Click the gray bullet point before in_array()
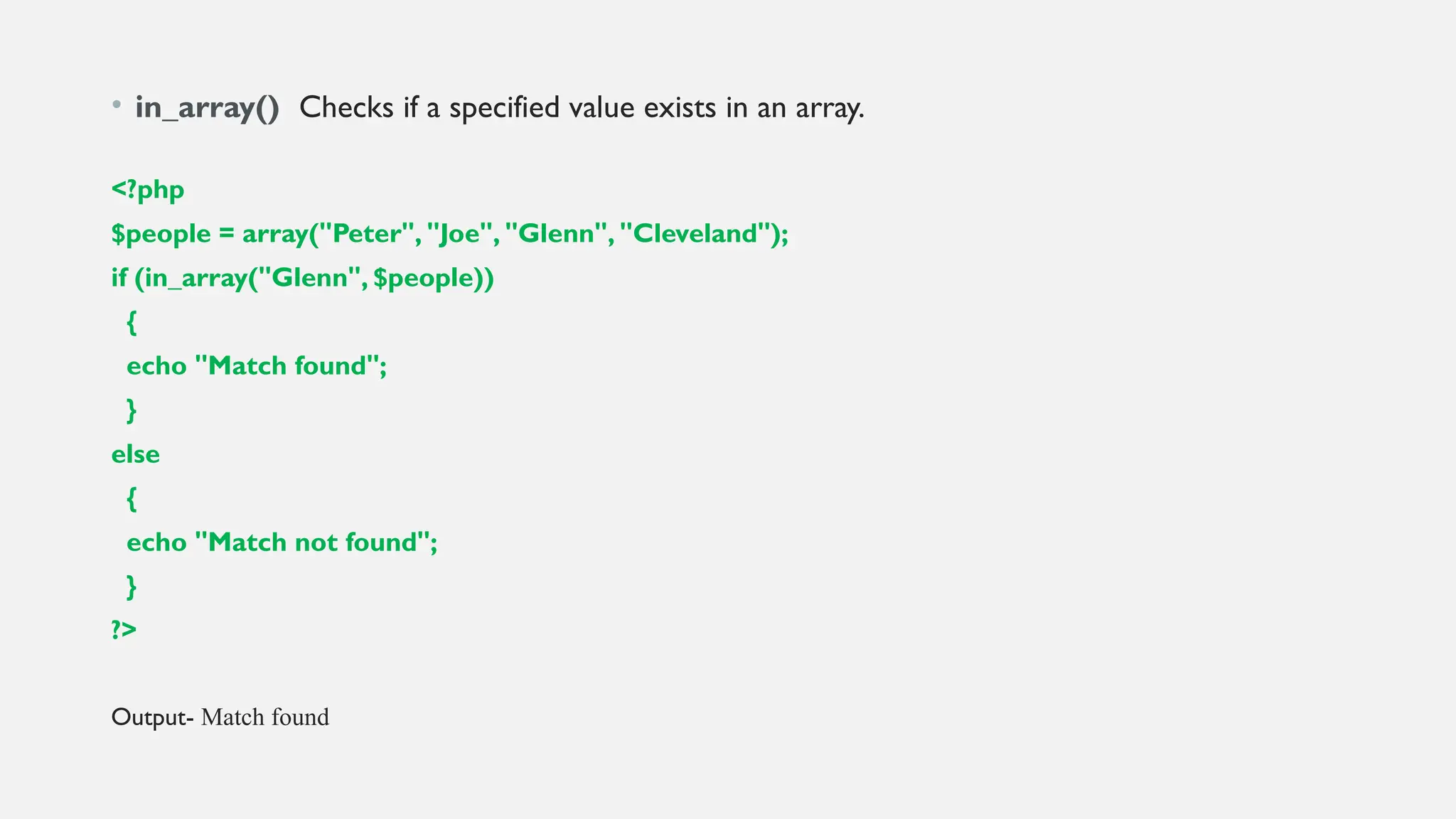Screen dimensions: 1456x819 [x=117, y=106]
